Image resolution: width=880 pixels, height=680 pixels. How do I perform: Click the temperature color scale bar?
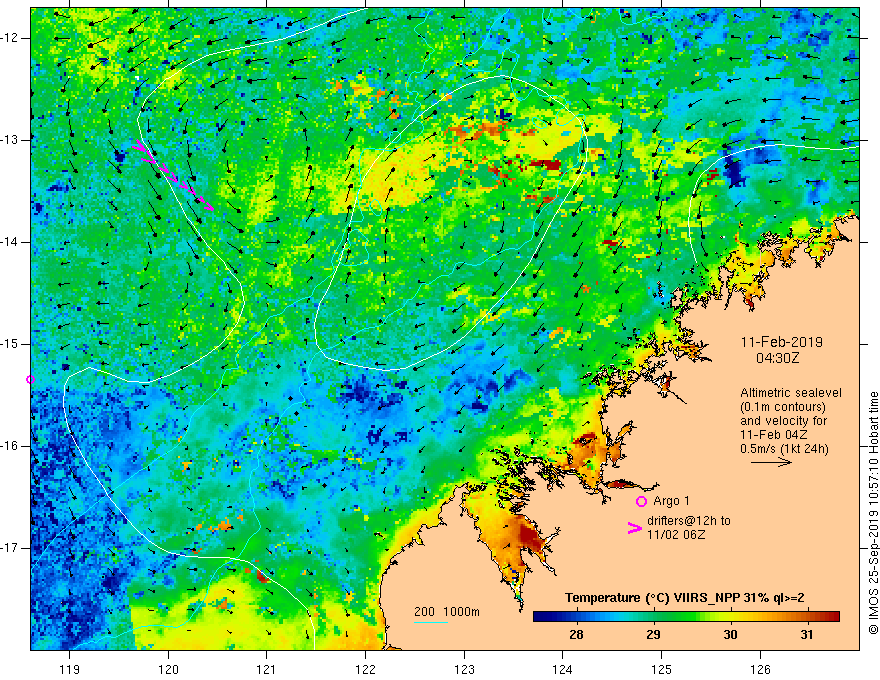pyautogui.click(x=686, y=617)
